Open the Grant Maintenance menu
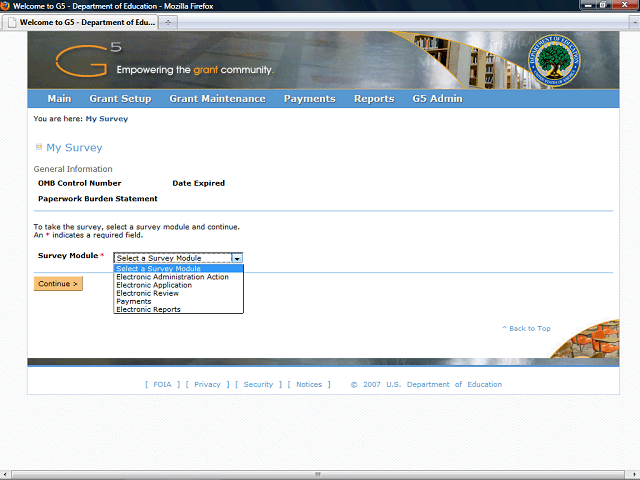Screen dimensions: 640x480 tap(218, 99)
